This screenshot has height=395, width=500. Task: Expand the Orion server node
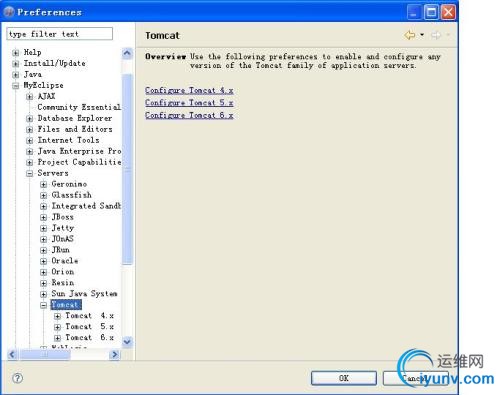[x=43, y=272]
